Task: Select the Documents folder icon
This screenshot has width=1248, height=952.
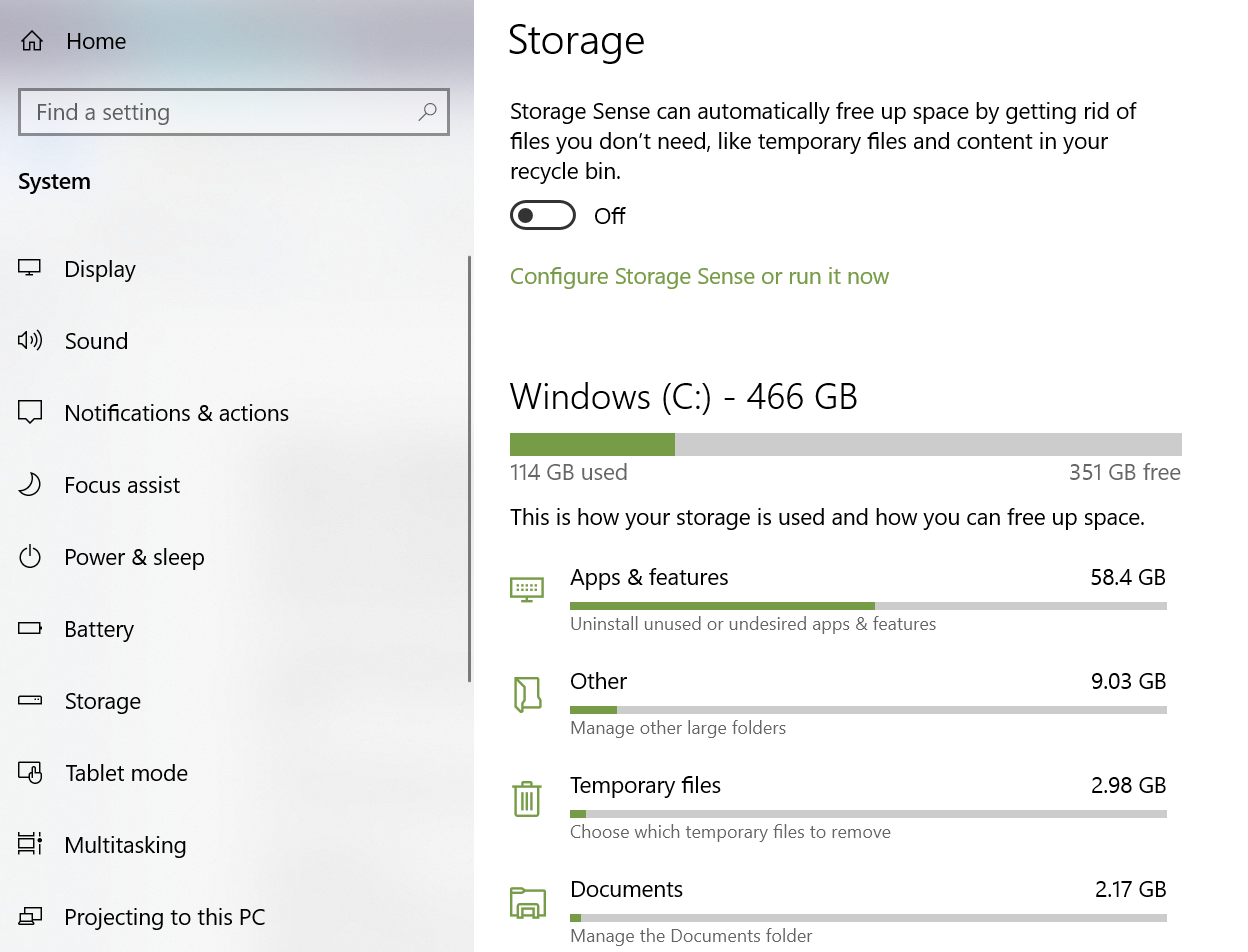Action: point(527,901)
